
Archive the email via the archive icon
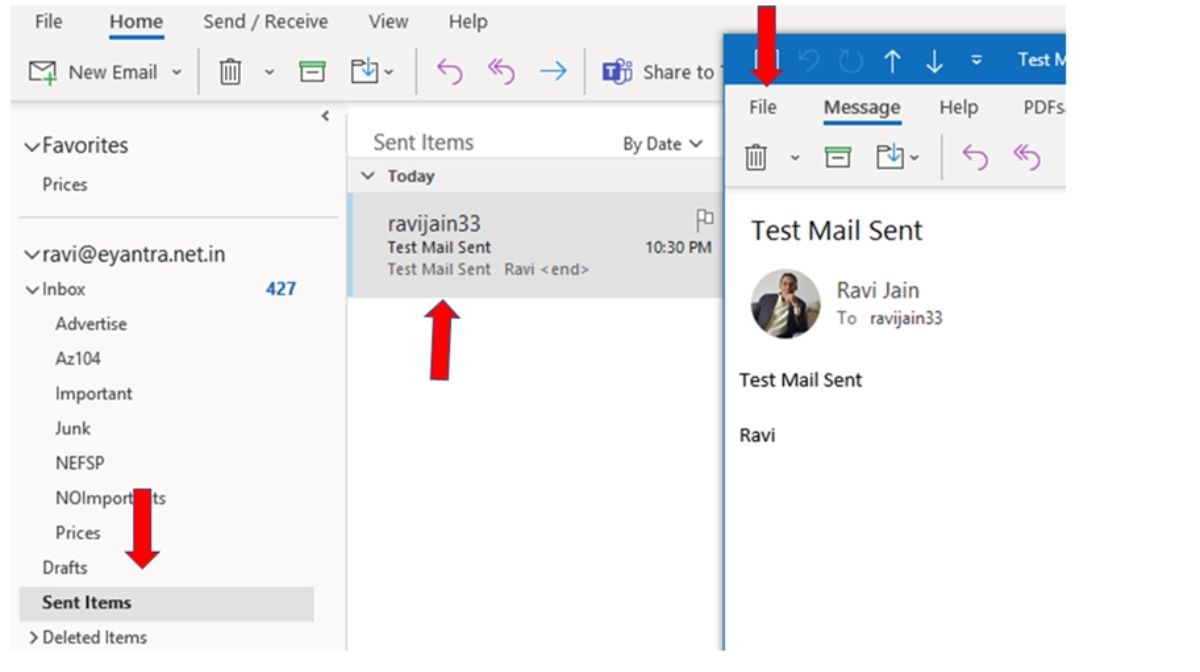pos(313,71)
